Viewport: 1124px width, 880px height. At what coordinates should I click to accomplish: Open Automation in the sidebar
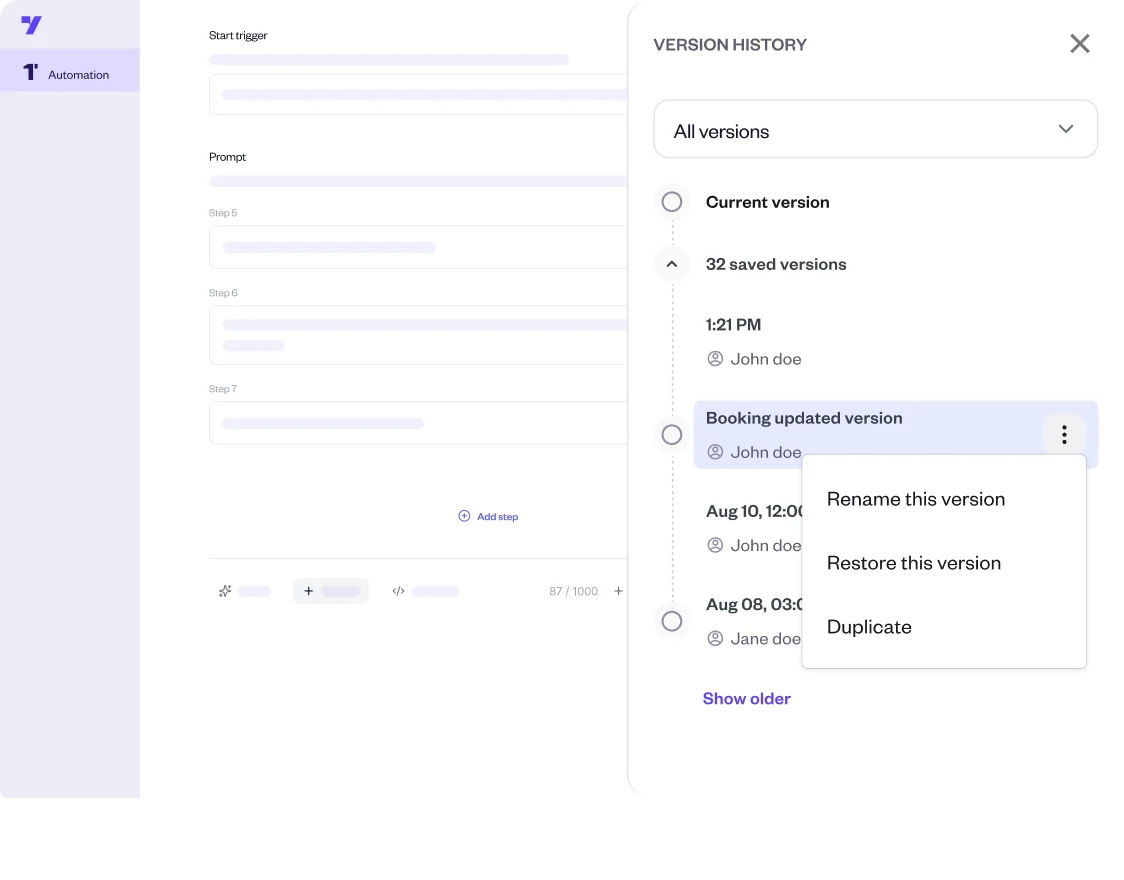[69, 74]
